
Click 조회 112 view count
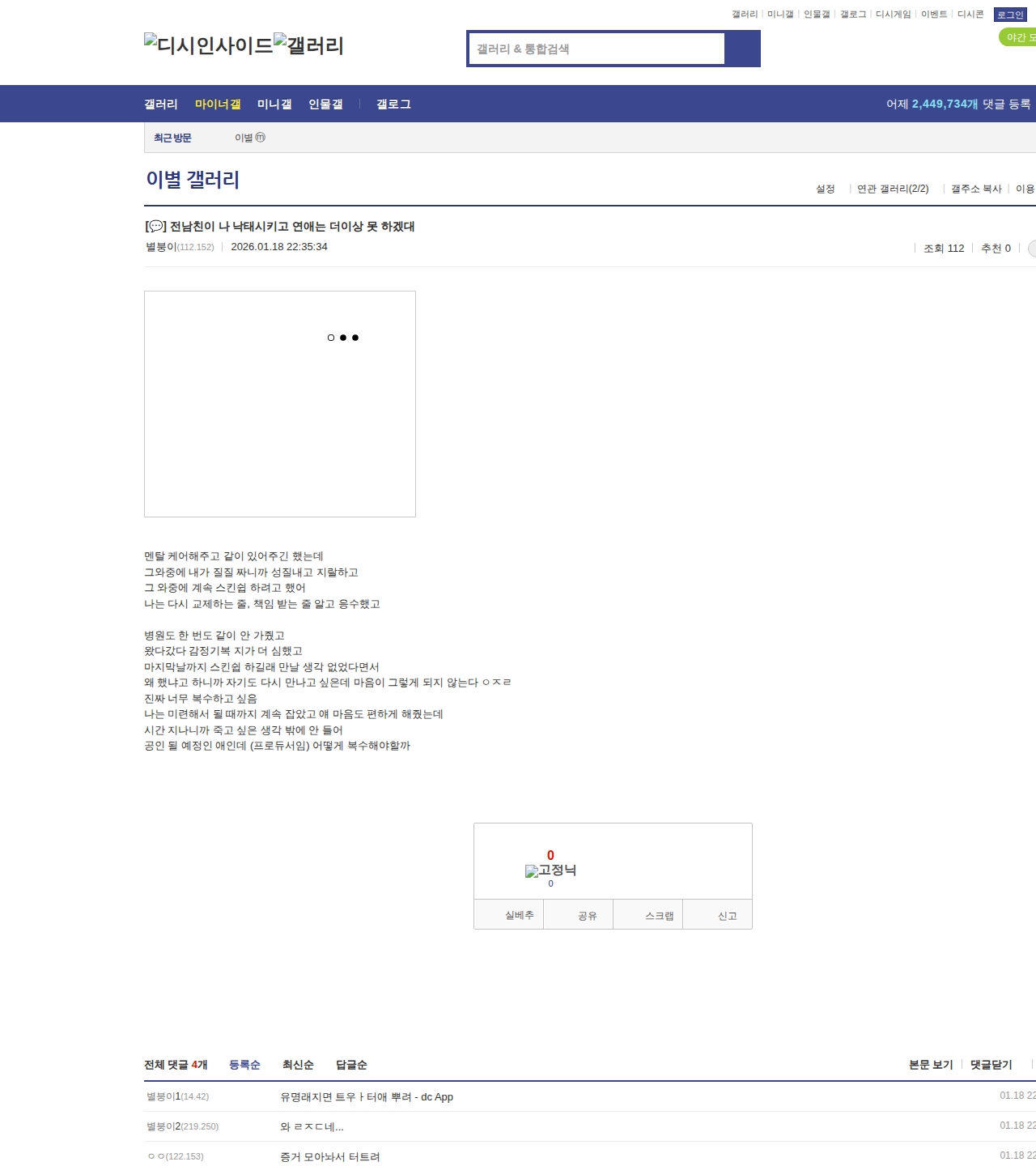(x=944, y=249)
